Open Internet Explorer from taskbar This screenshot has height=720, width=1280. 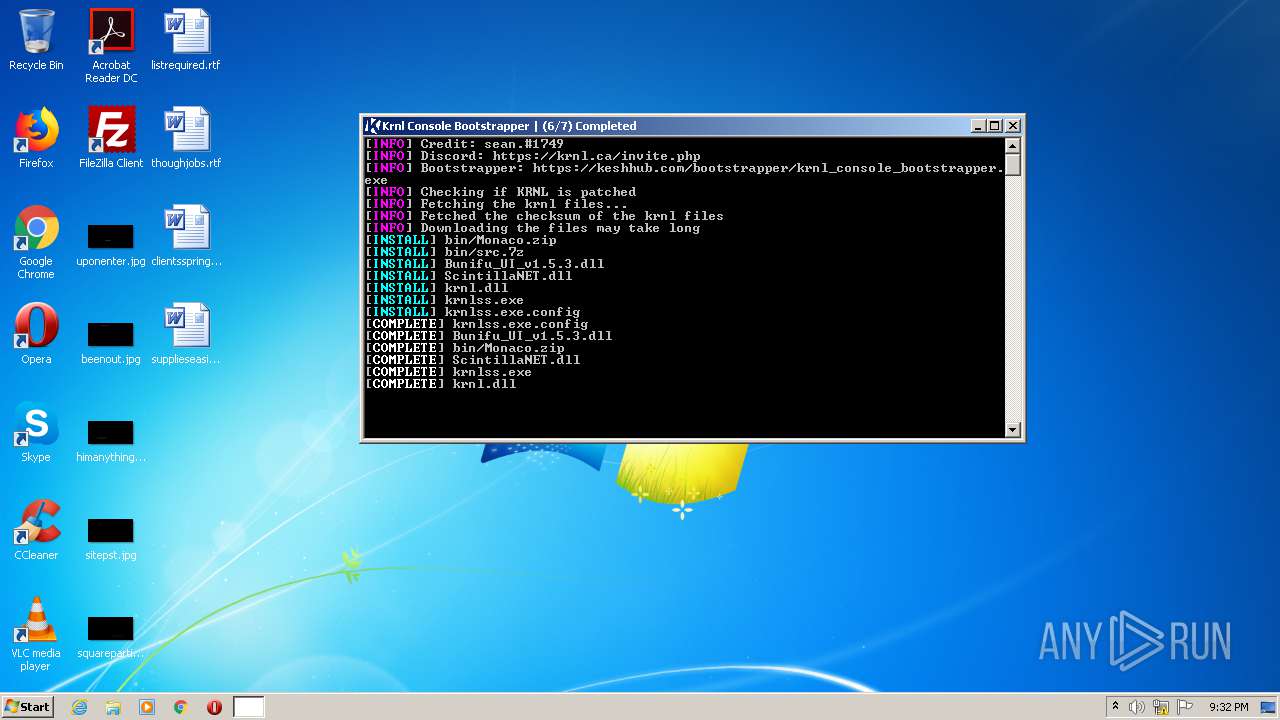click(x=79, y=707)
